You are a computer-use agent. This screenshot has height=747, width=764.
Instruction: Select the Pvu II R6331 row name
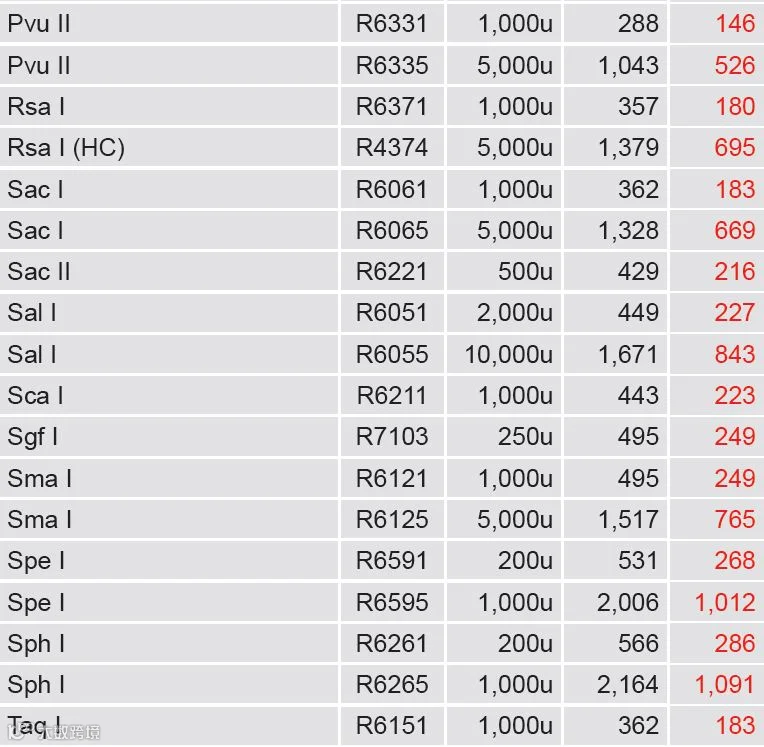pos(39,23)
